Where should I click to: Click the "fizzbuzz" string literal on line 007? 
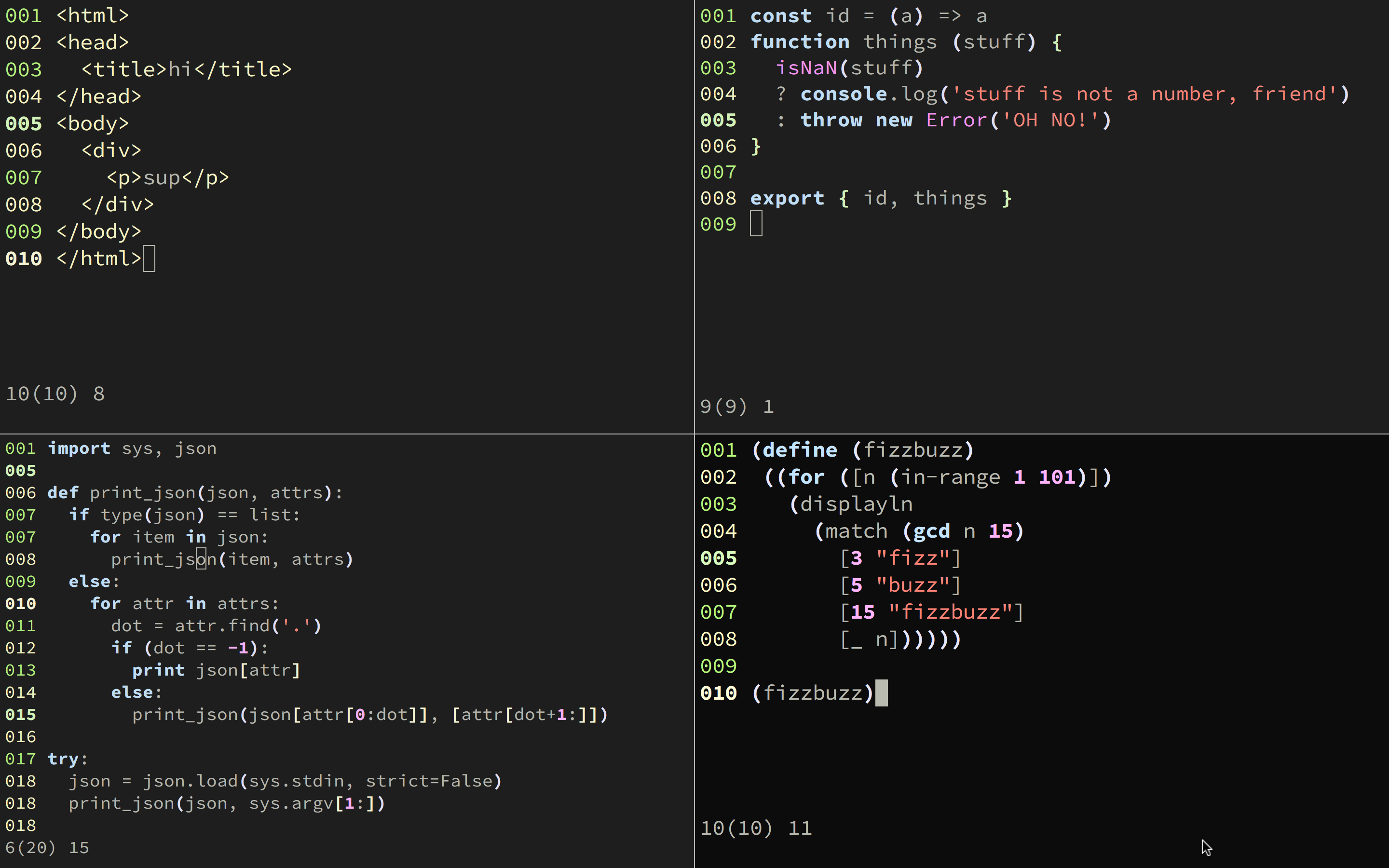[x=951, y=612]
